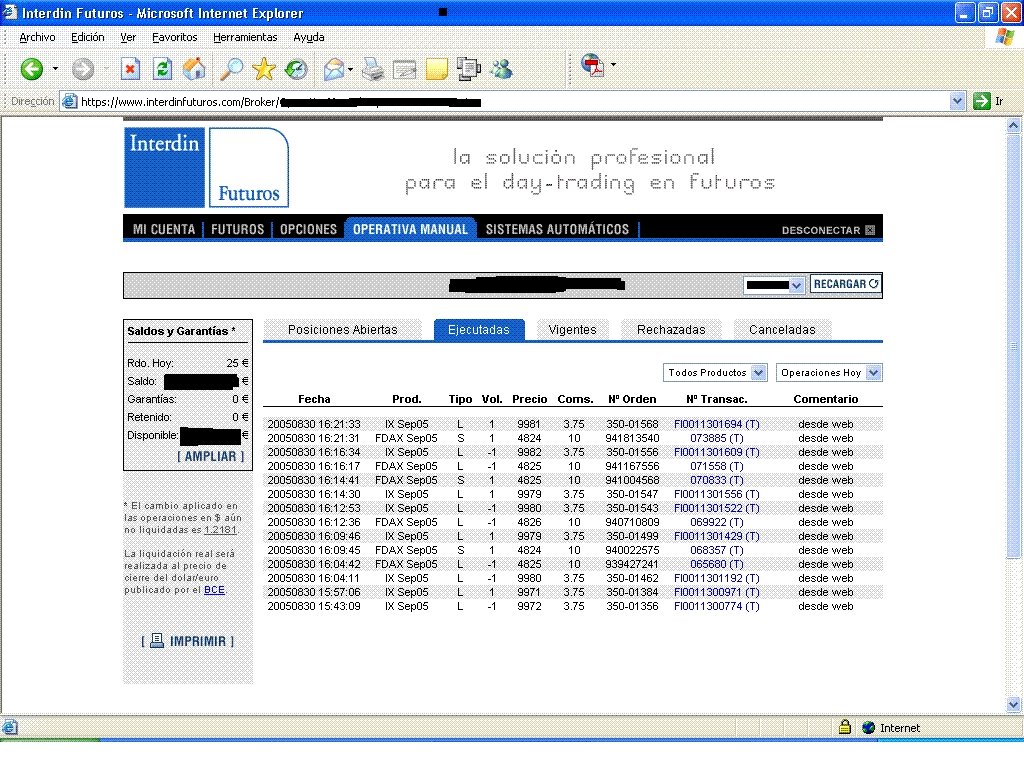Select the Ejecutadas tab
This screenshot has height=768, width=1024.
click(x=479, y=330)
